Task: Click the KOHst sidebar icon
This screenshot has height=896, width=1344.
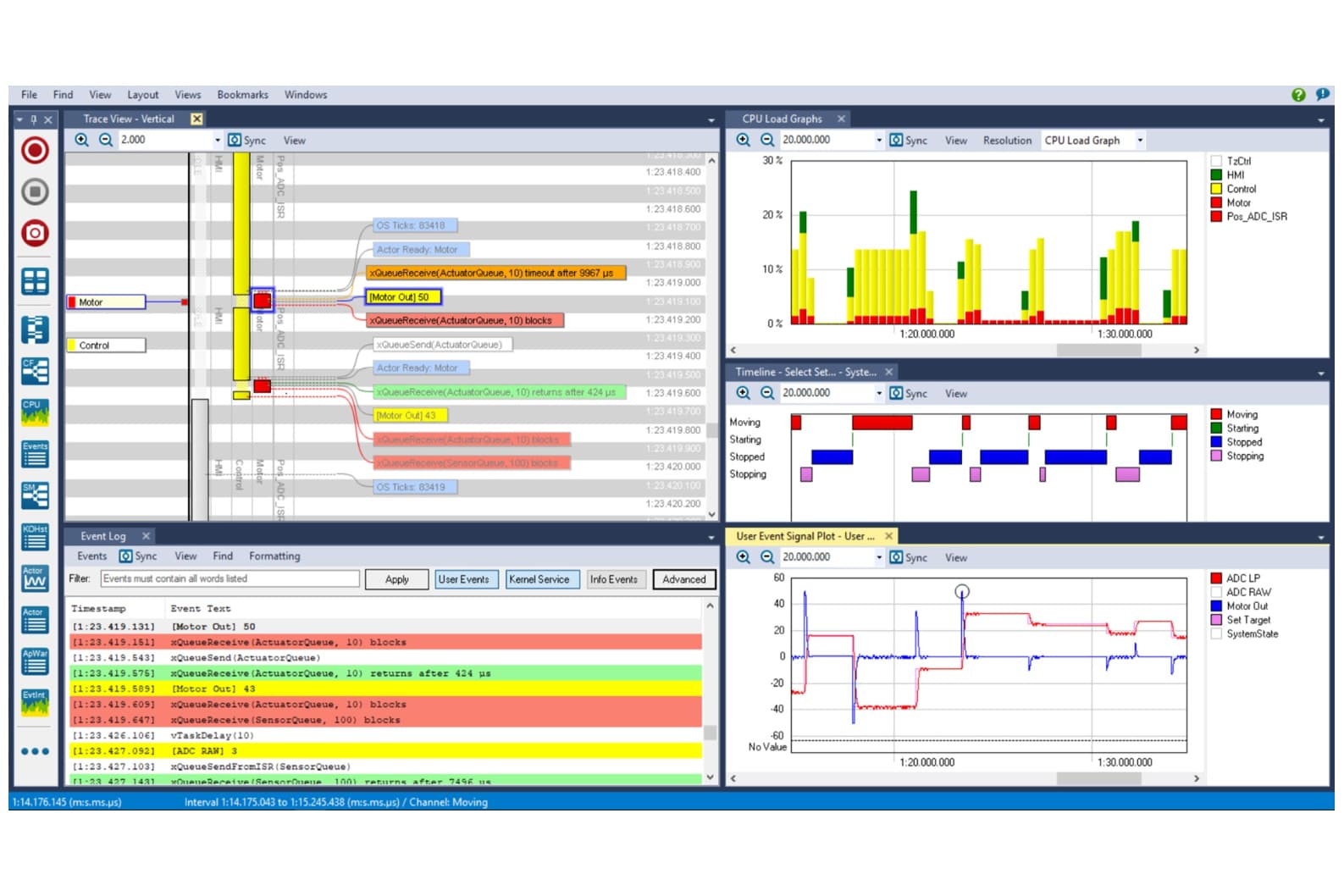Action: point(35,537)
